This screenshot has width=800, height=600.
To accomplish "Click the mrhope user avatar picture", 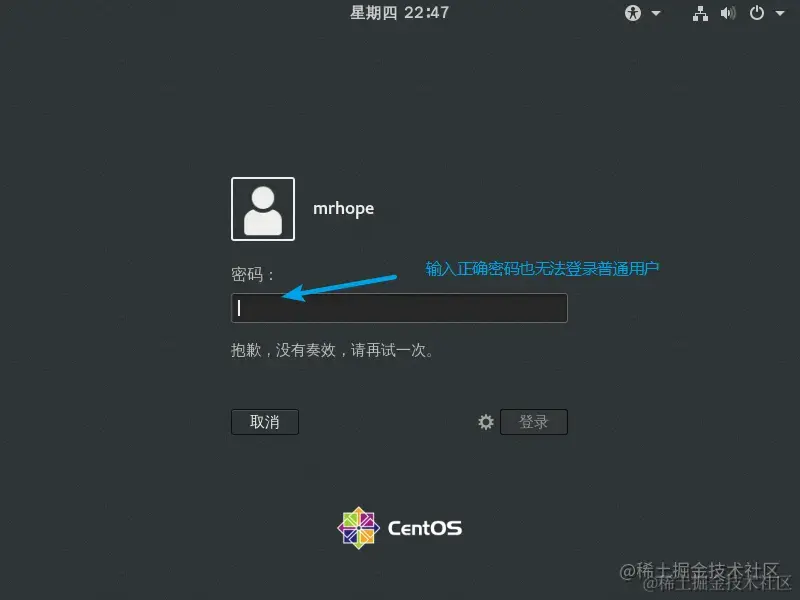I will tap(262, 209).
